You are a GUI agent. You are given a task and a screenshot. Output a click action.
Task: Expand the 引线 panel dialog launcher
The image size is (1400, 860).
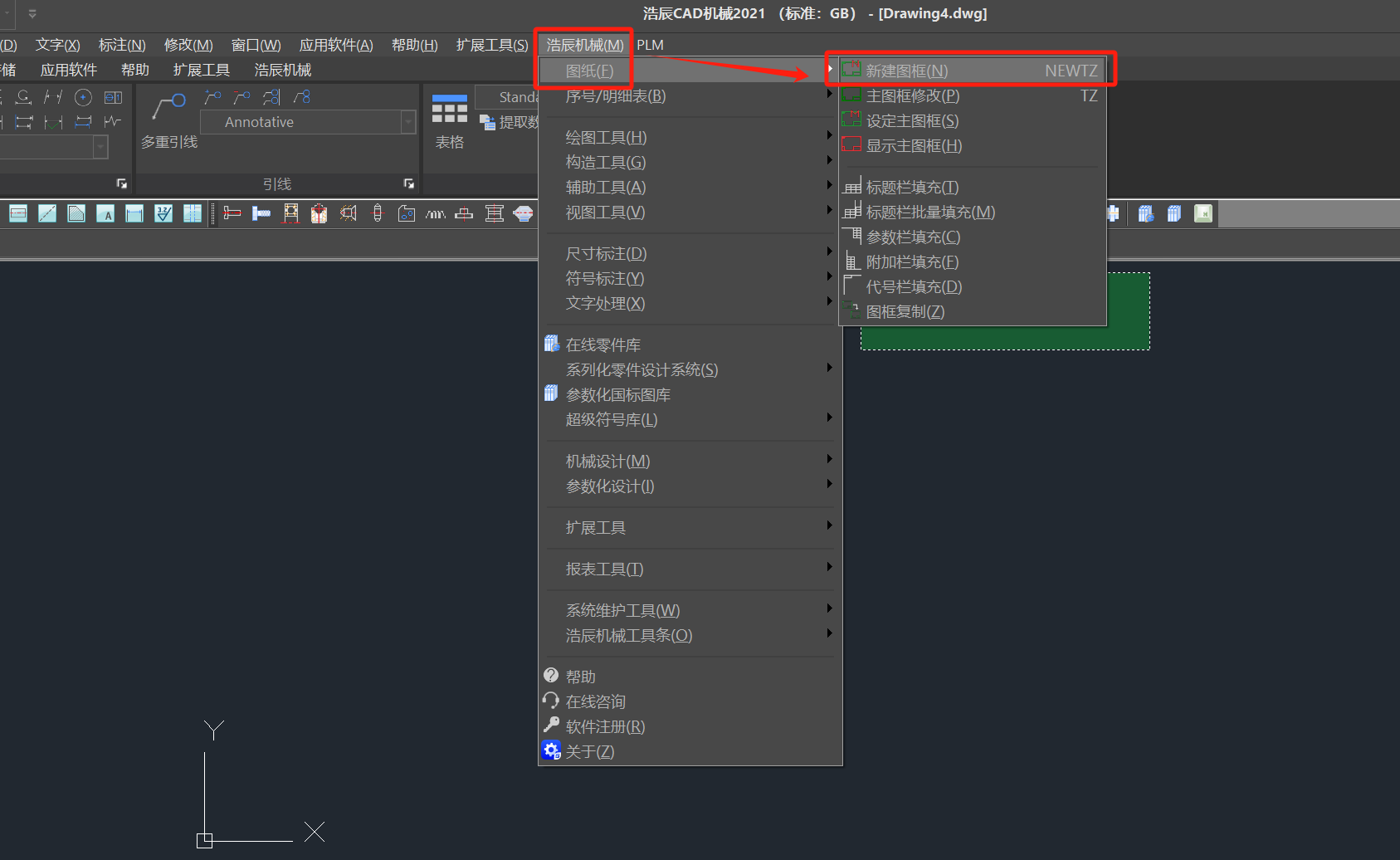click(x=408, y=183)
